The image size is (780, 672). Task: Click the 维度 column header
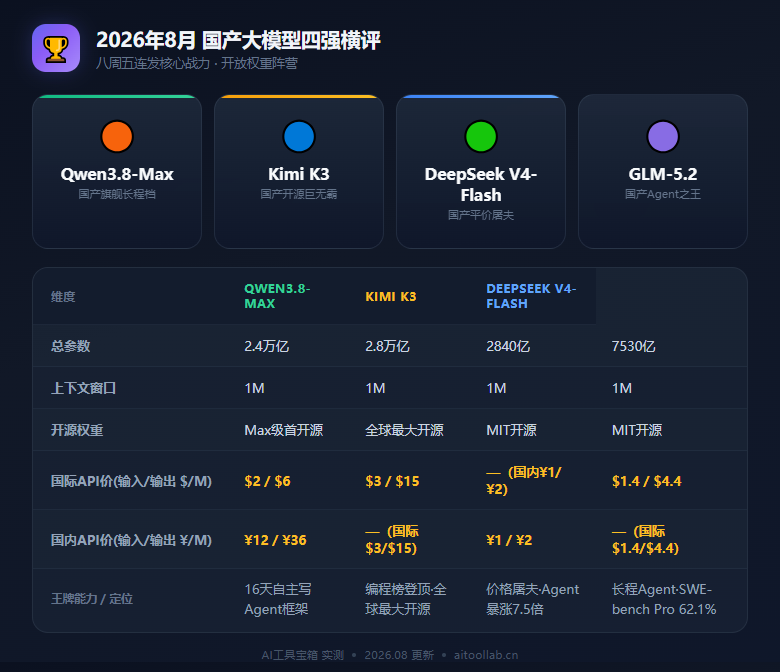coord(63,296)
